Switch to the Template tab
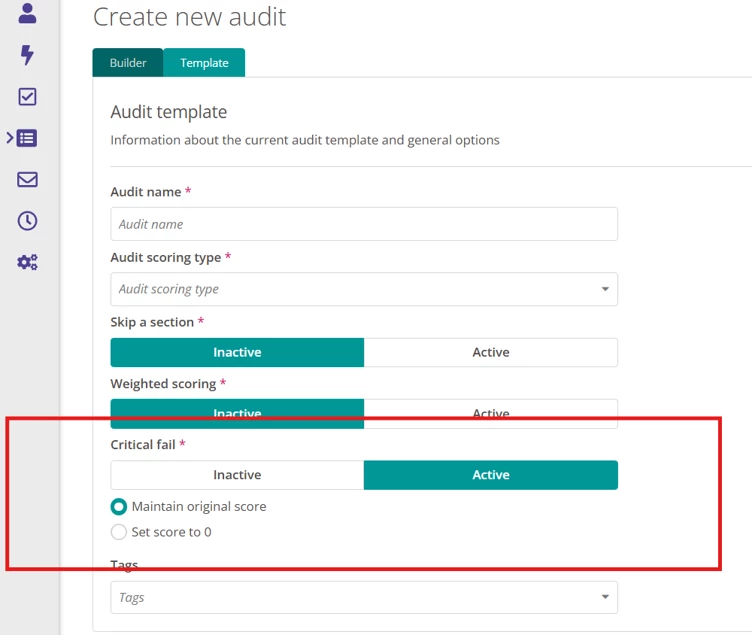 pos(204,63)
